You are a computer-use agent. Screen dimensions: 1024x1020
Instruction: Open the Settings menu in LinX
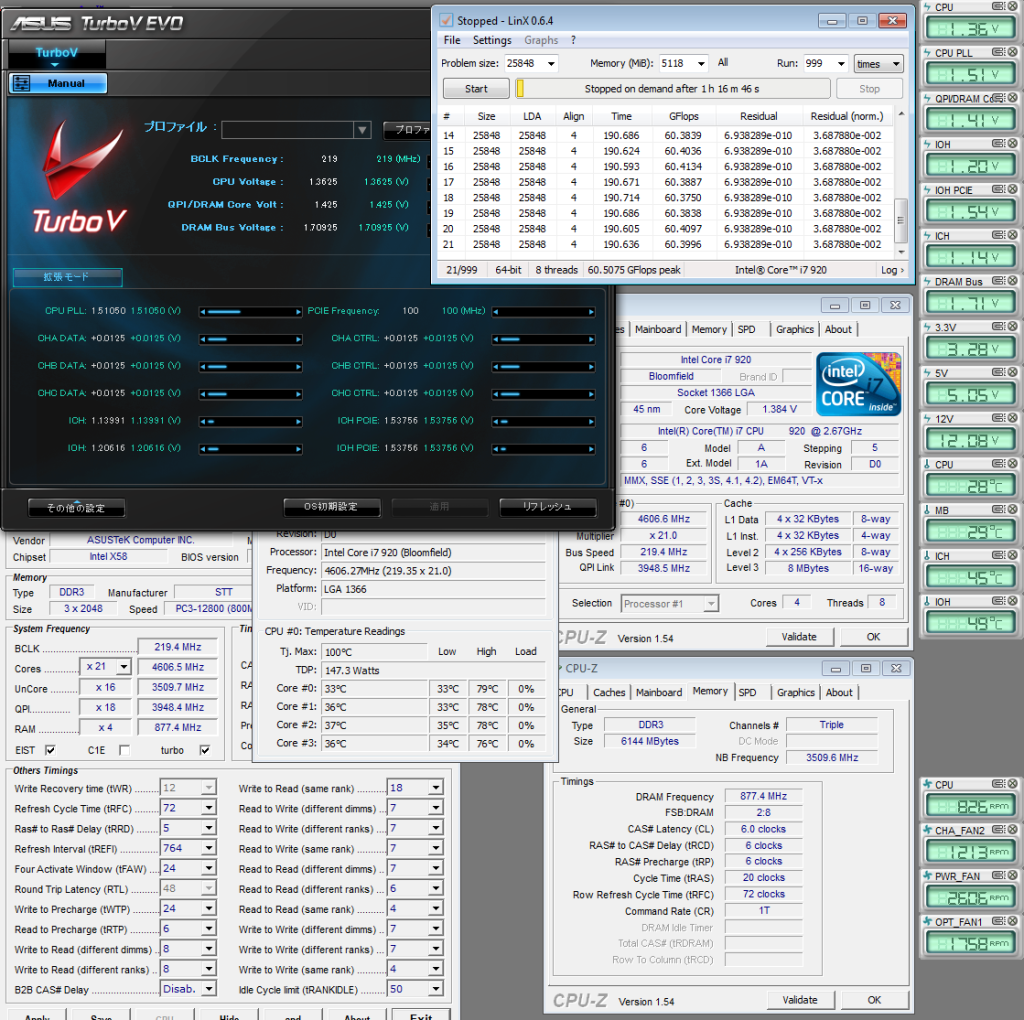pyautogui.click(x=492, y=40)
